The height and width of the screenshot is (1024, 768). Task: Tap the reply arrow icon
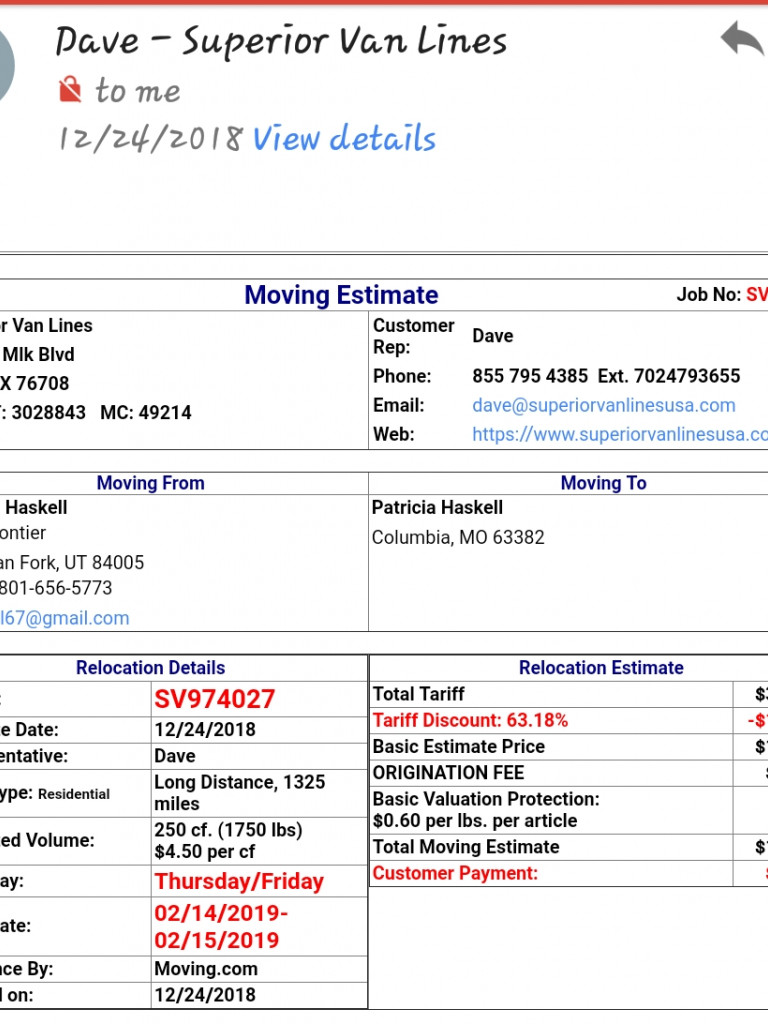(742, 39)
